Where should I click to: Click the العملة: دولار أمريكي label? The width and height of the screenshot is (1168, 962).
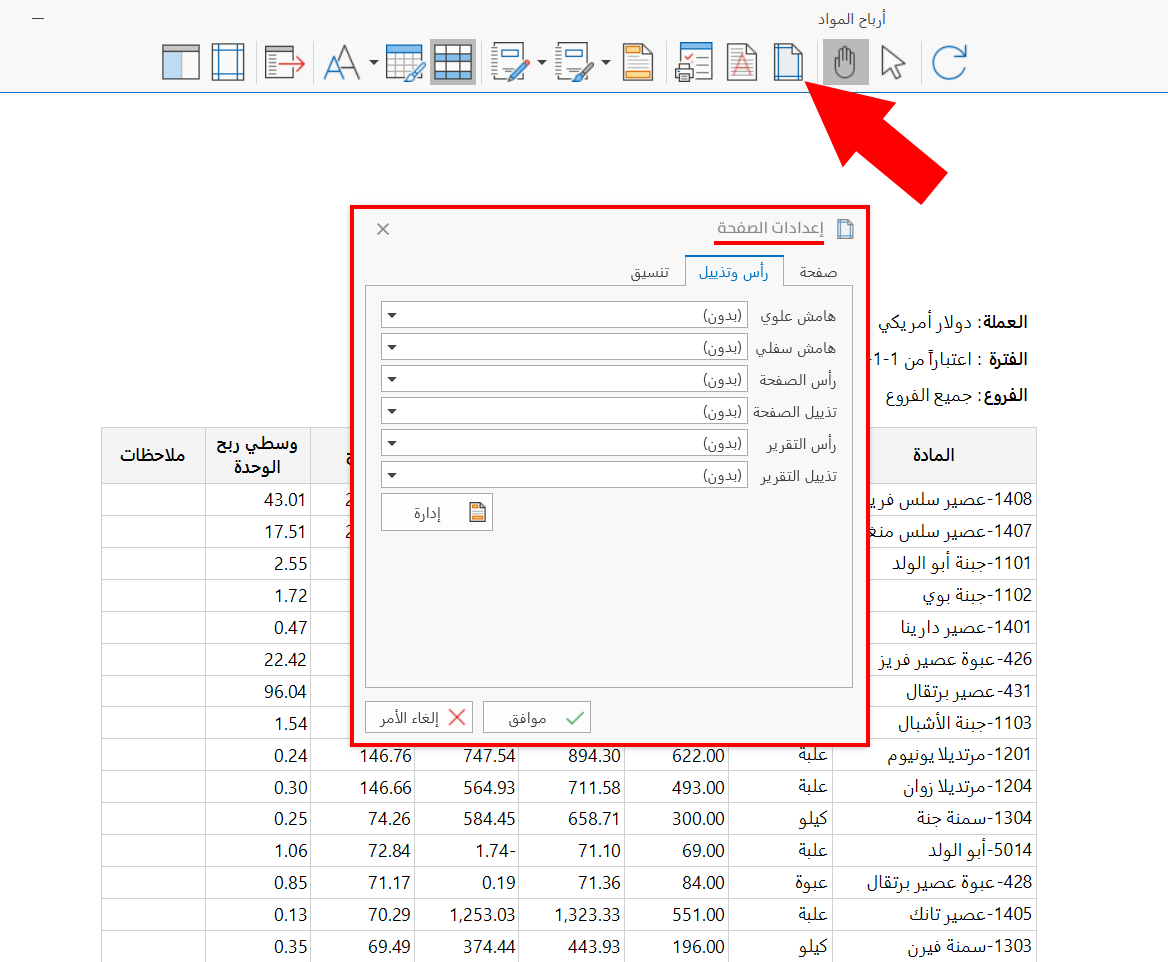[952, 323]
